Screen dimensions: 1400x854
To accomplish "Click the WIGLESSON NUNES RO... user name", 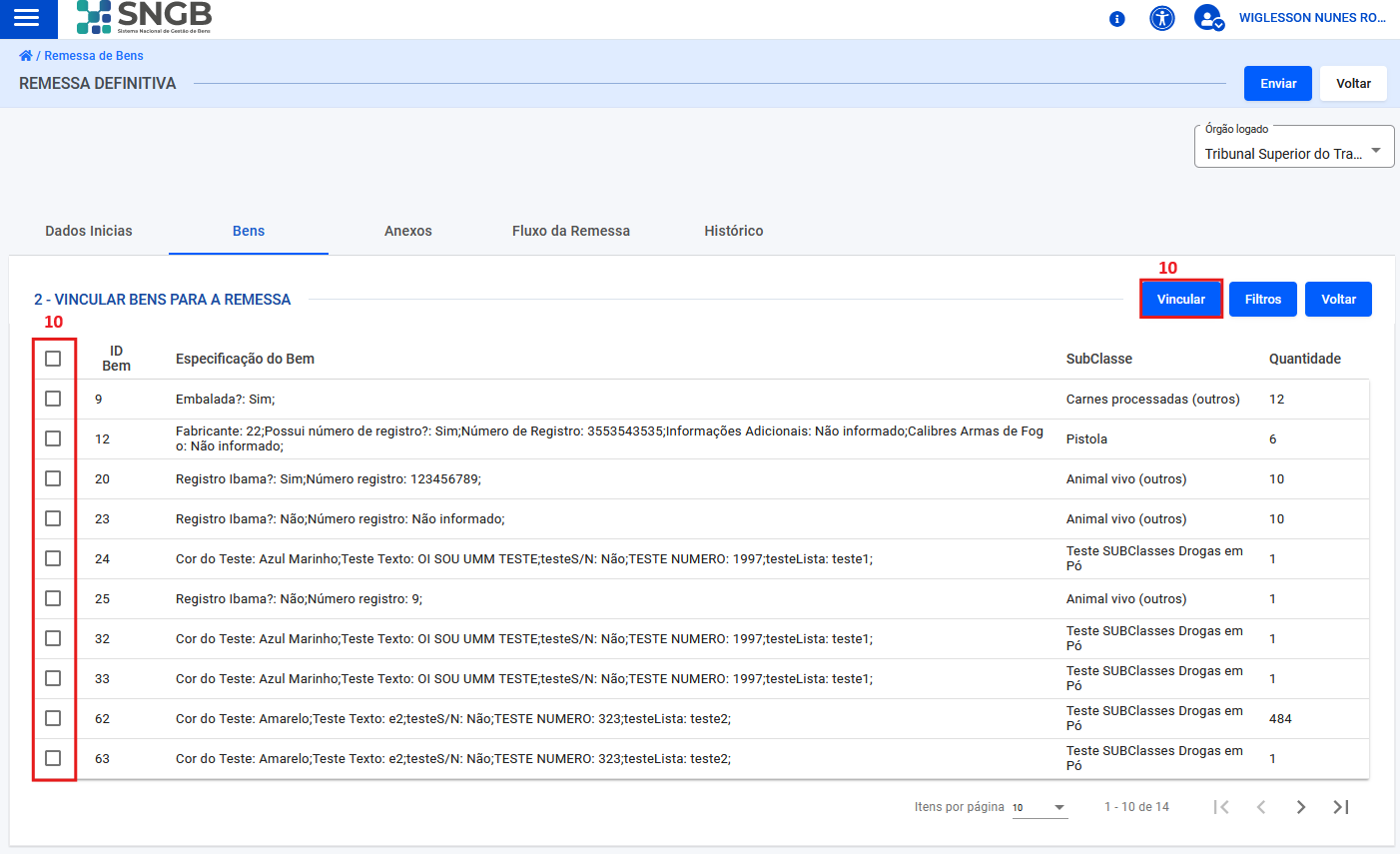I will tap(1312, 18).
